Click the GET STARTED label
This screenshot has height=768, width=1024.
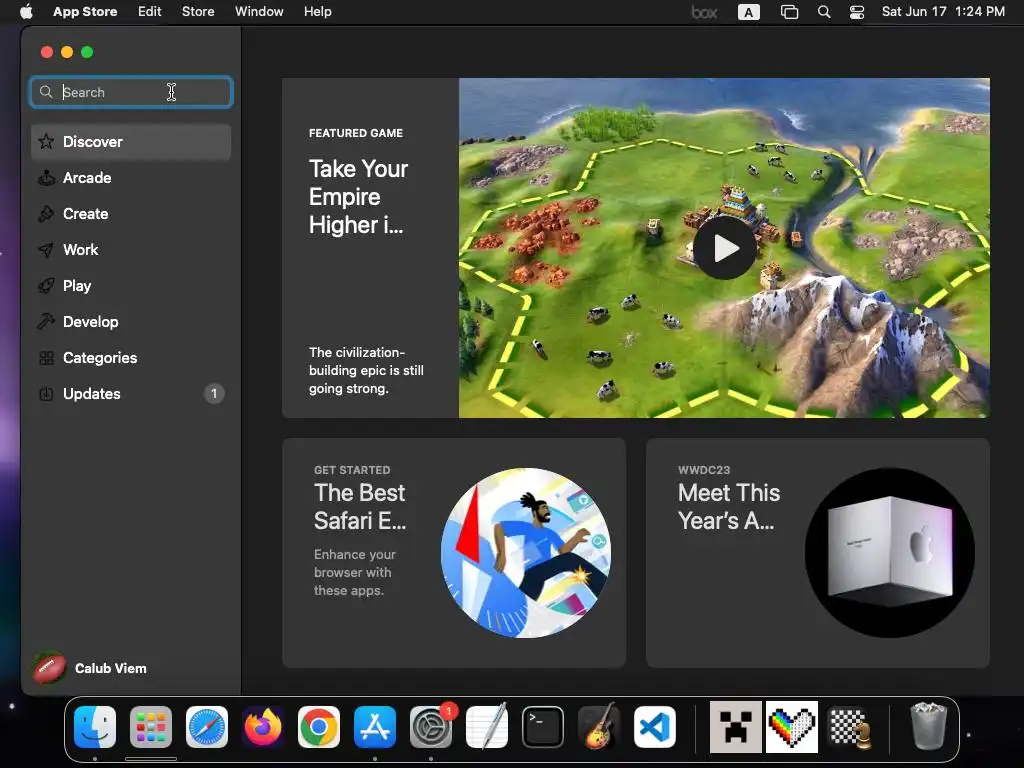352,470
